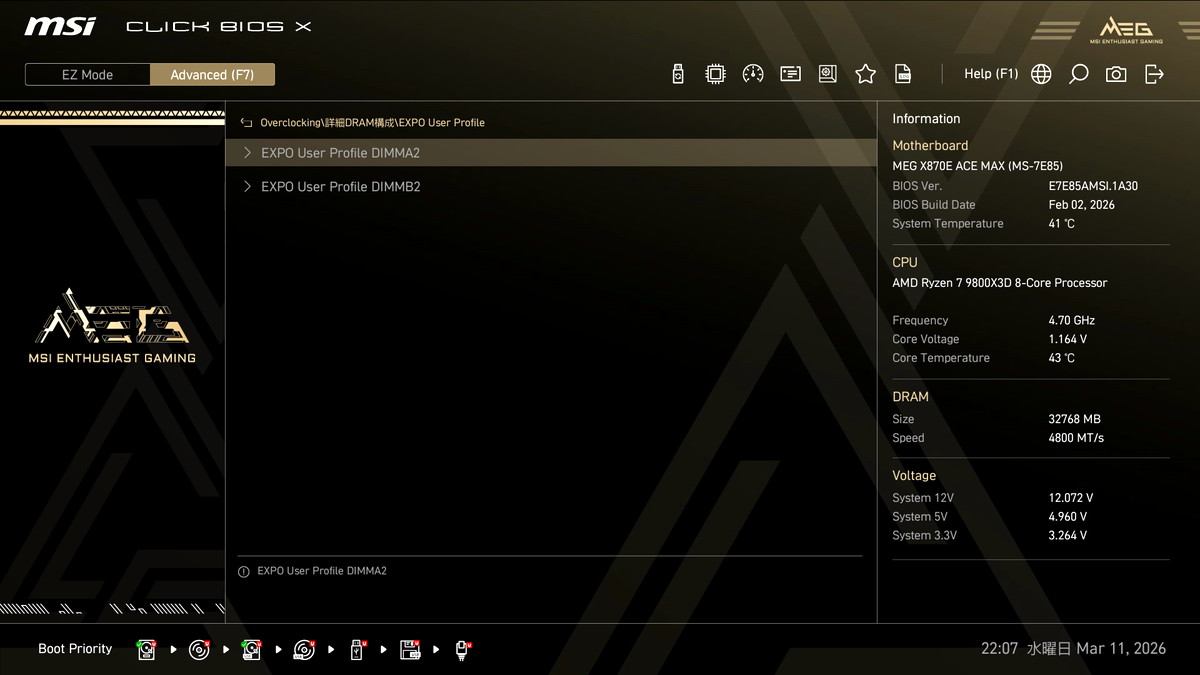This screenshot has width=1200, height=675.
Task: Open the hardware monitor board icon
Action: (x=828, y=74)
